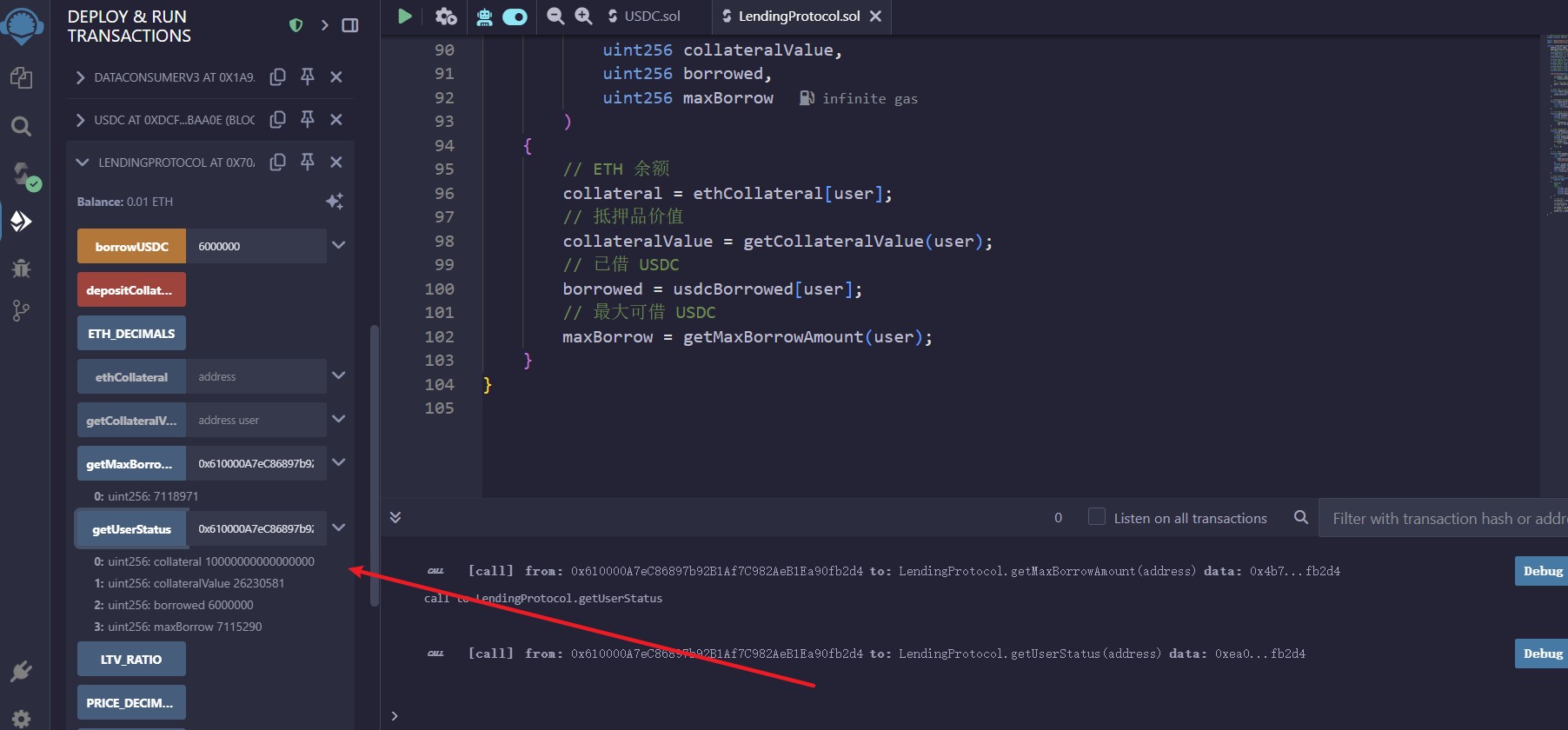
Task: Zoom in the editor font
Action: point(583,16)
